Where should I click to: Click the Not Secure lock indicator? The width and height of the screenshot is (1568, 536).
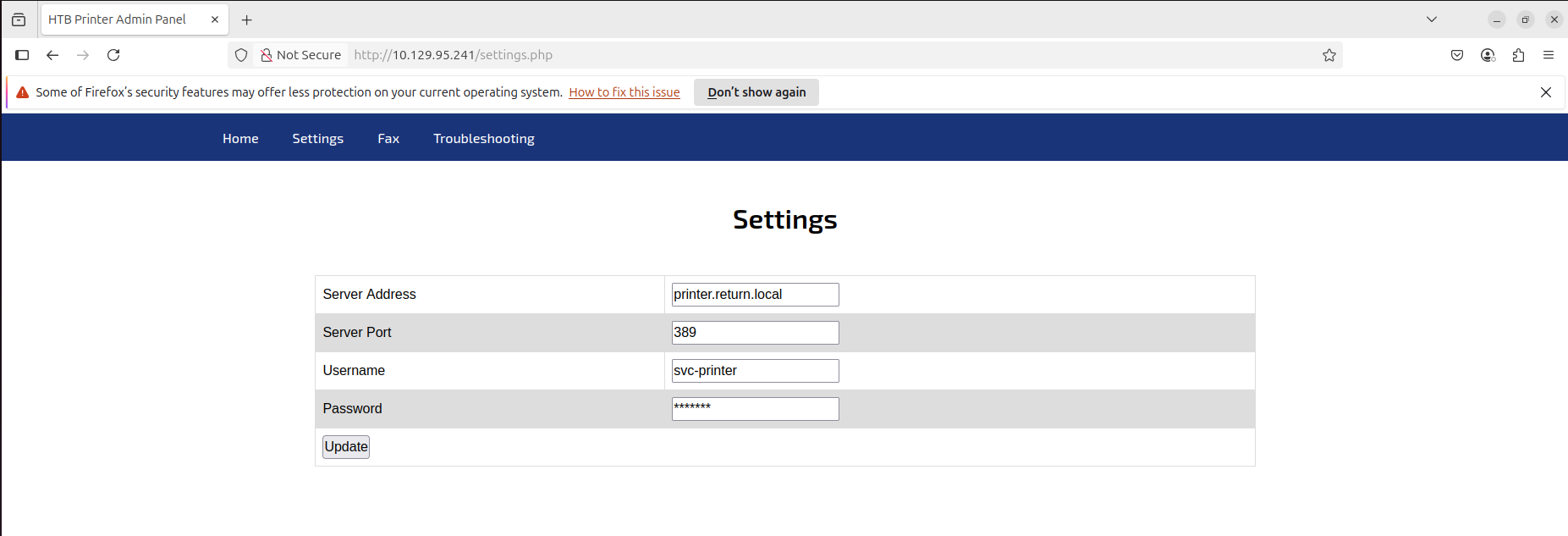(301, 55)
